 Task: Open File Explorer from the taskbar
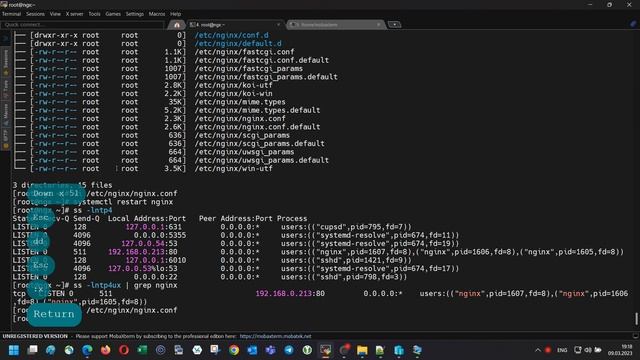[362, 350]
